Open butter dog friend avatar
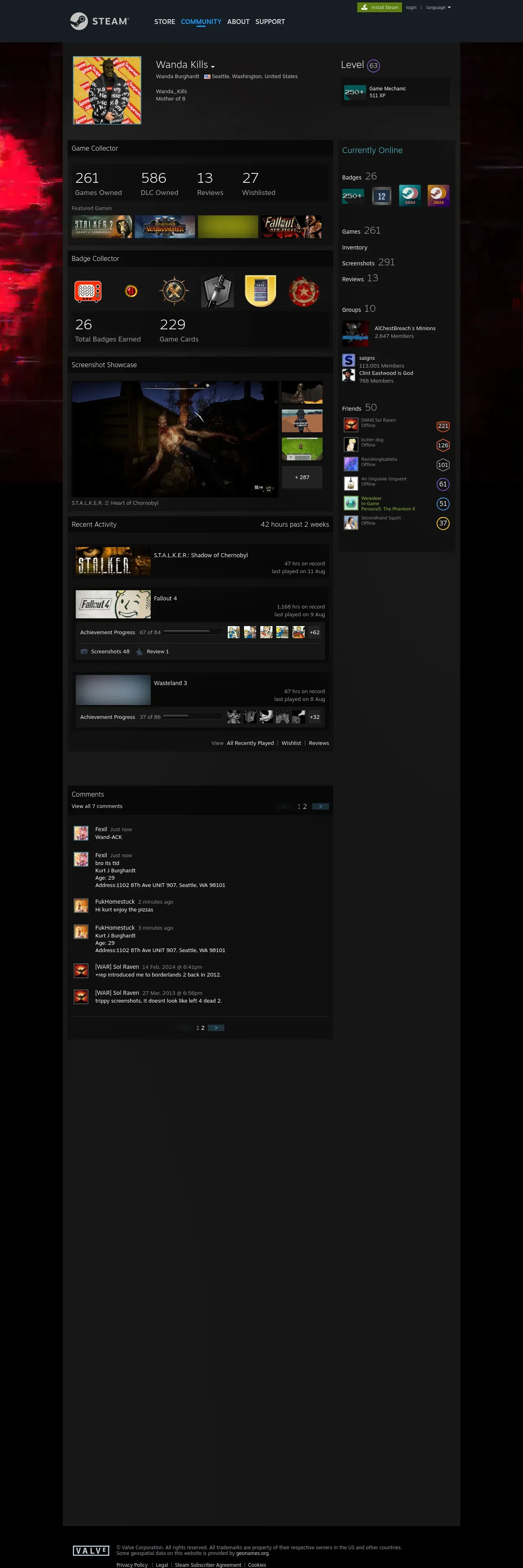The height and width of the screenshot is (1568, 523). (351, 444)
